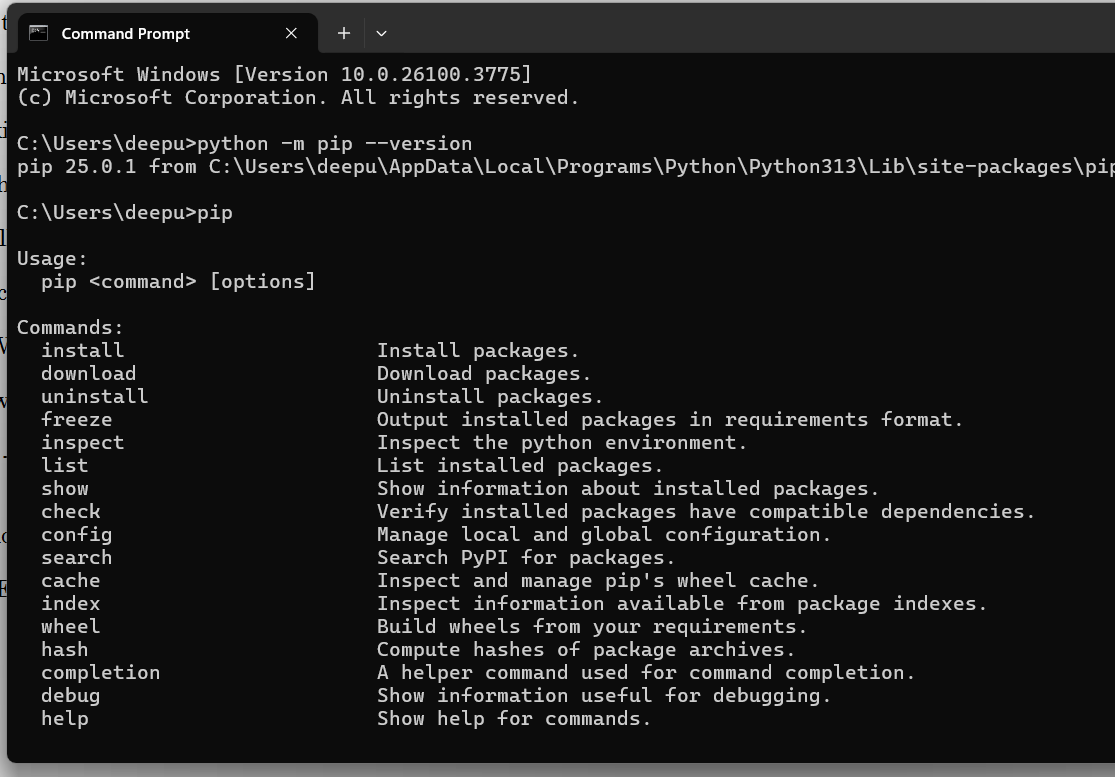Image resolution: width=1115 pixels, height=777 pixels.
Task: Click the 'Search PyPI for packages.' description
Action: [526, 557]
